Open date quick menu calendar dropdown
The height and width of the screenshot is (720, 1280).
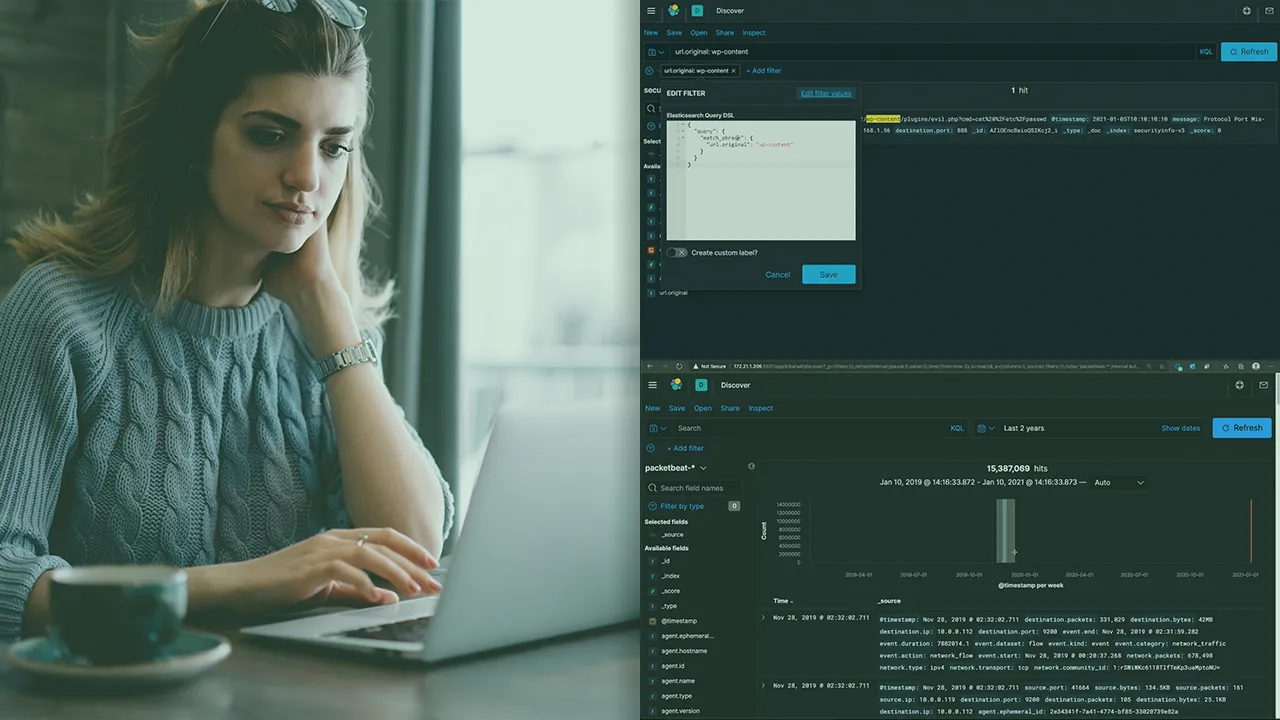point(986,428)
